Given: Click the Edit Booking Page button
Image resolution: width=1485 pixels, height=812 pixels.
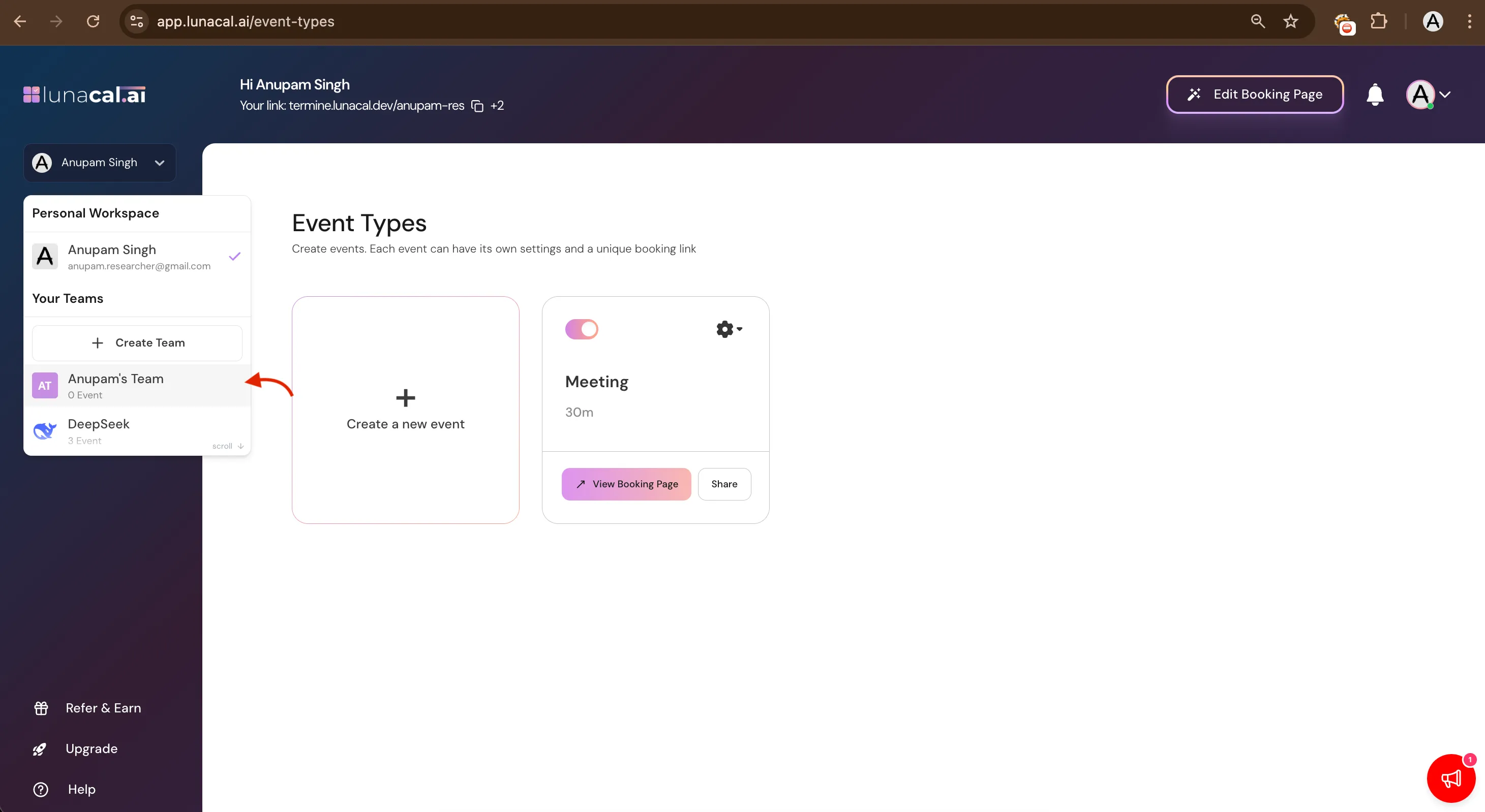Looking at the screenshot, I should pos(1254,95).
